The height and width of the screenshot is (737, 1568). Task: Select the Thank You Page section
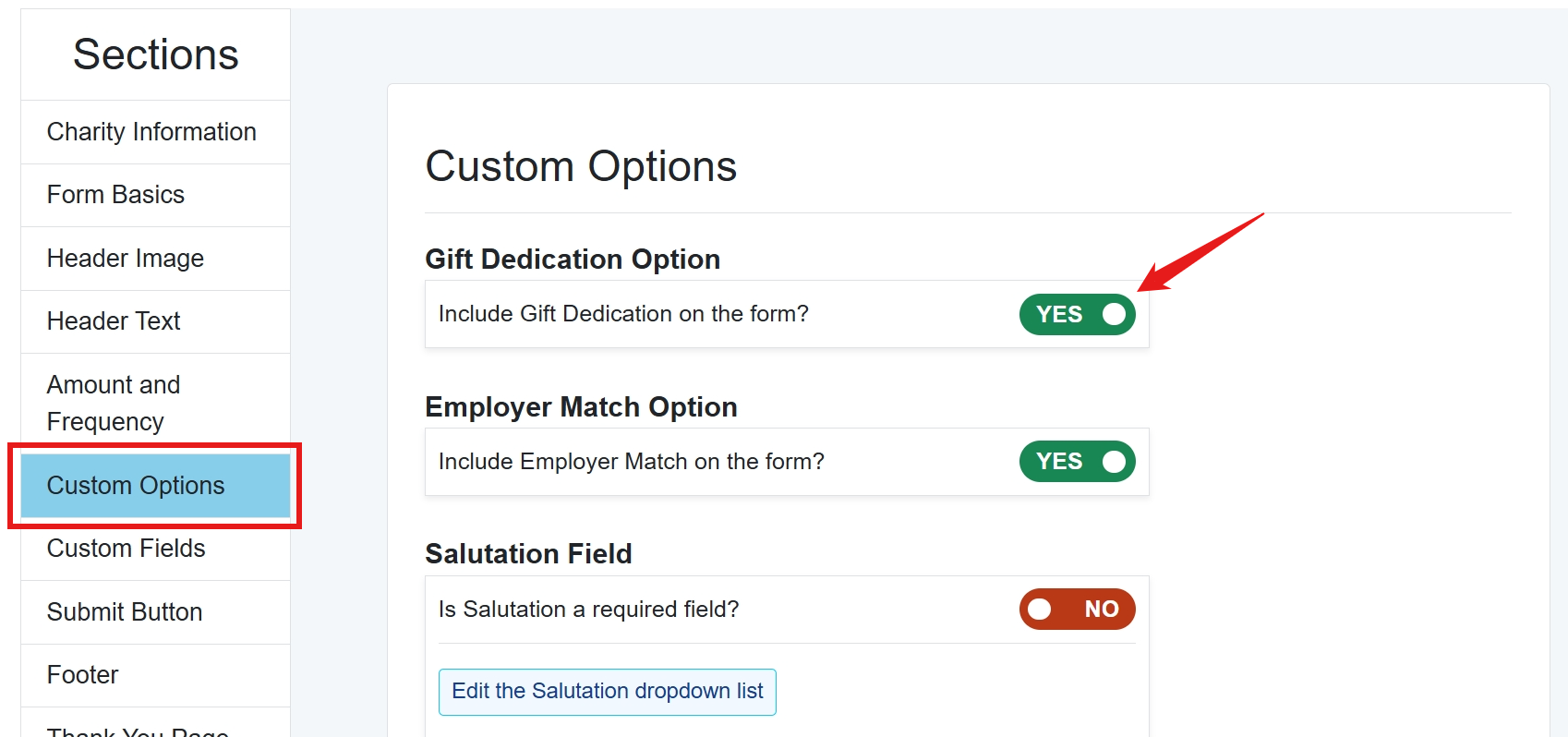[138, 730]
